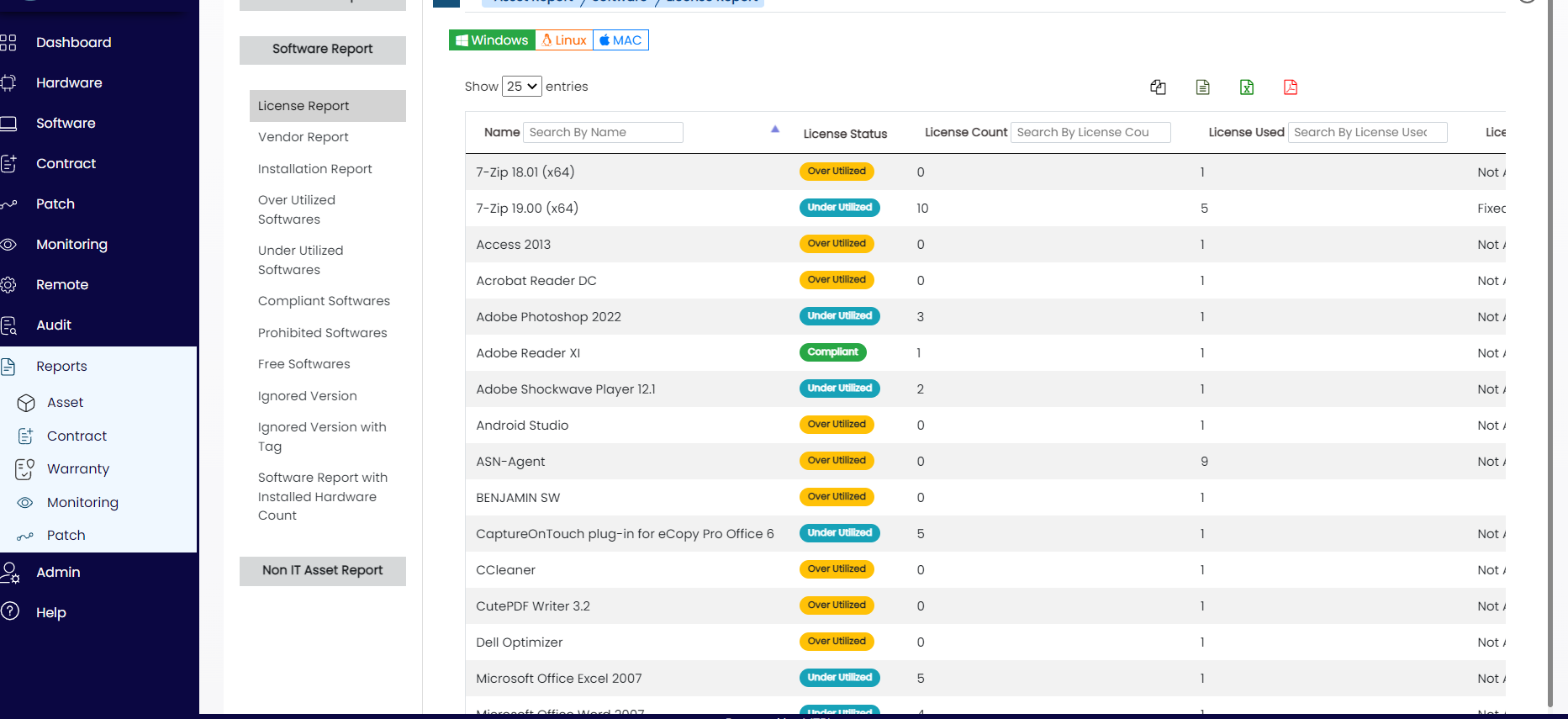This screenshot has height=719, width=1568.
Task: Click CaptureOnTouch plug-in for eCopy row
Action: 625,534
